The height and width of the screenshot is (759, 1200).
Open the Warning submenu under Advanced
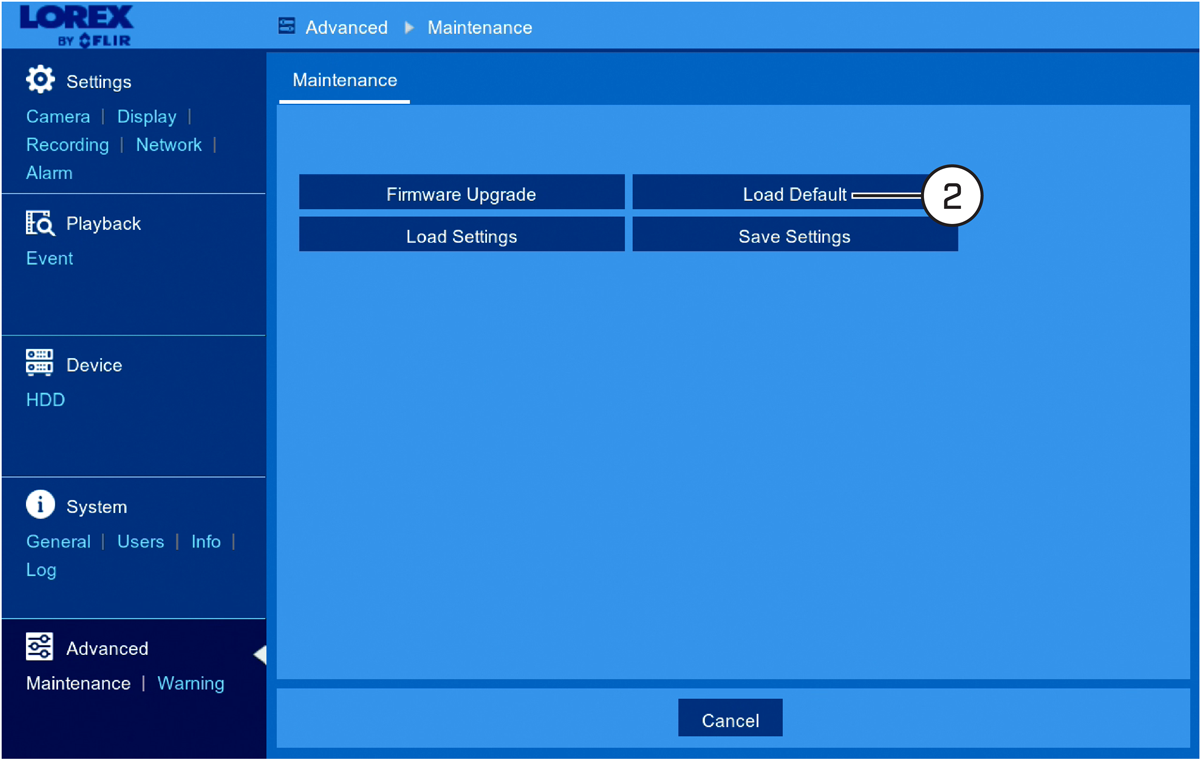click(191, 683)
